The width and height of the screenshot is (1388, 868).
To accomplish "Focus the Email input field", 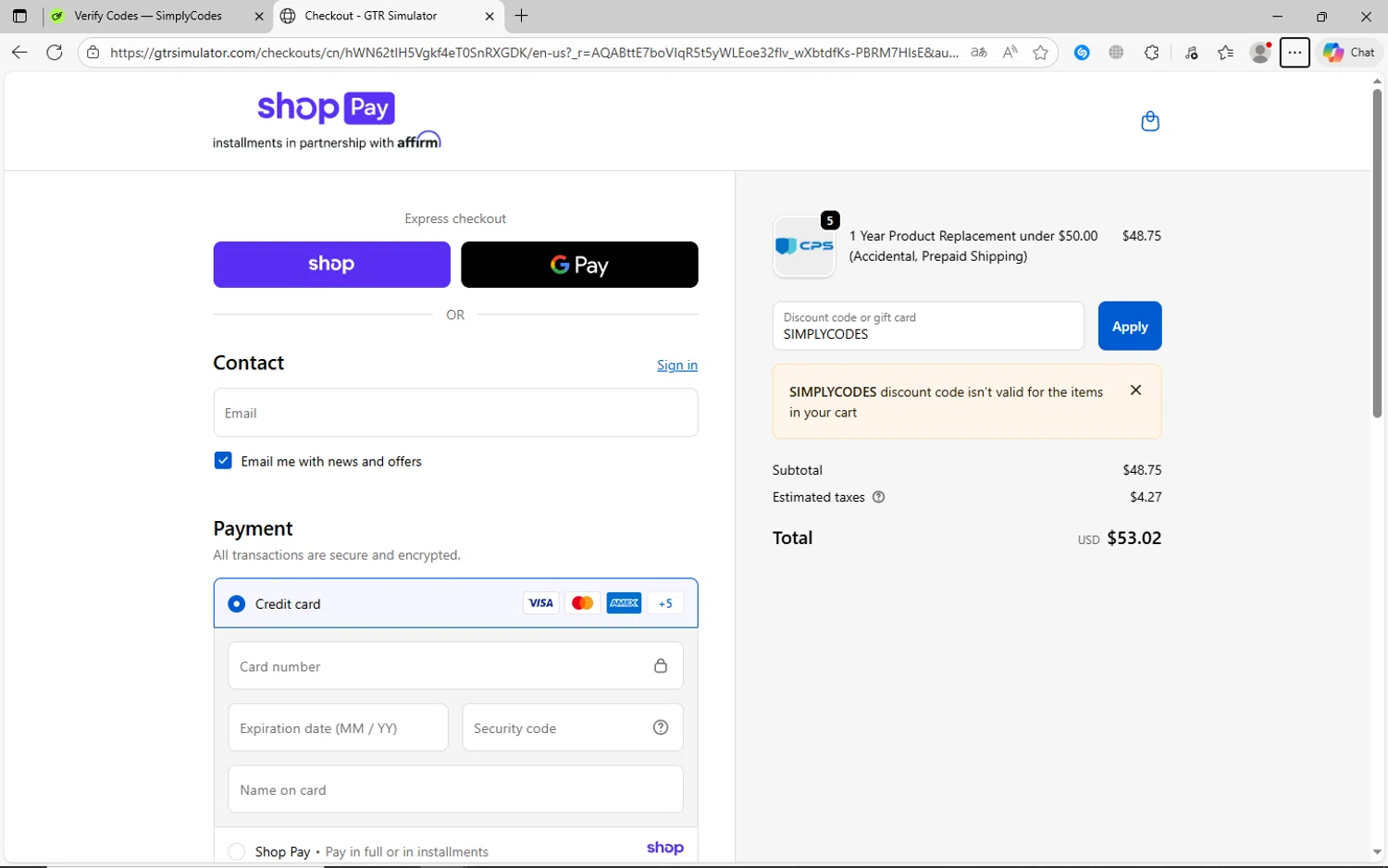I will 455,413.
